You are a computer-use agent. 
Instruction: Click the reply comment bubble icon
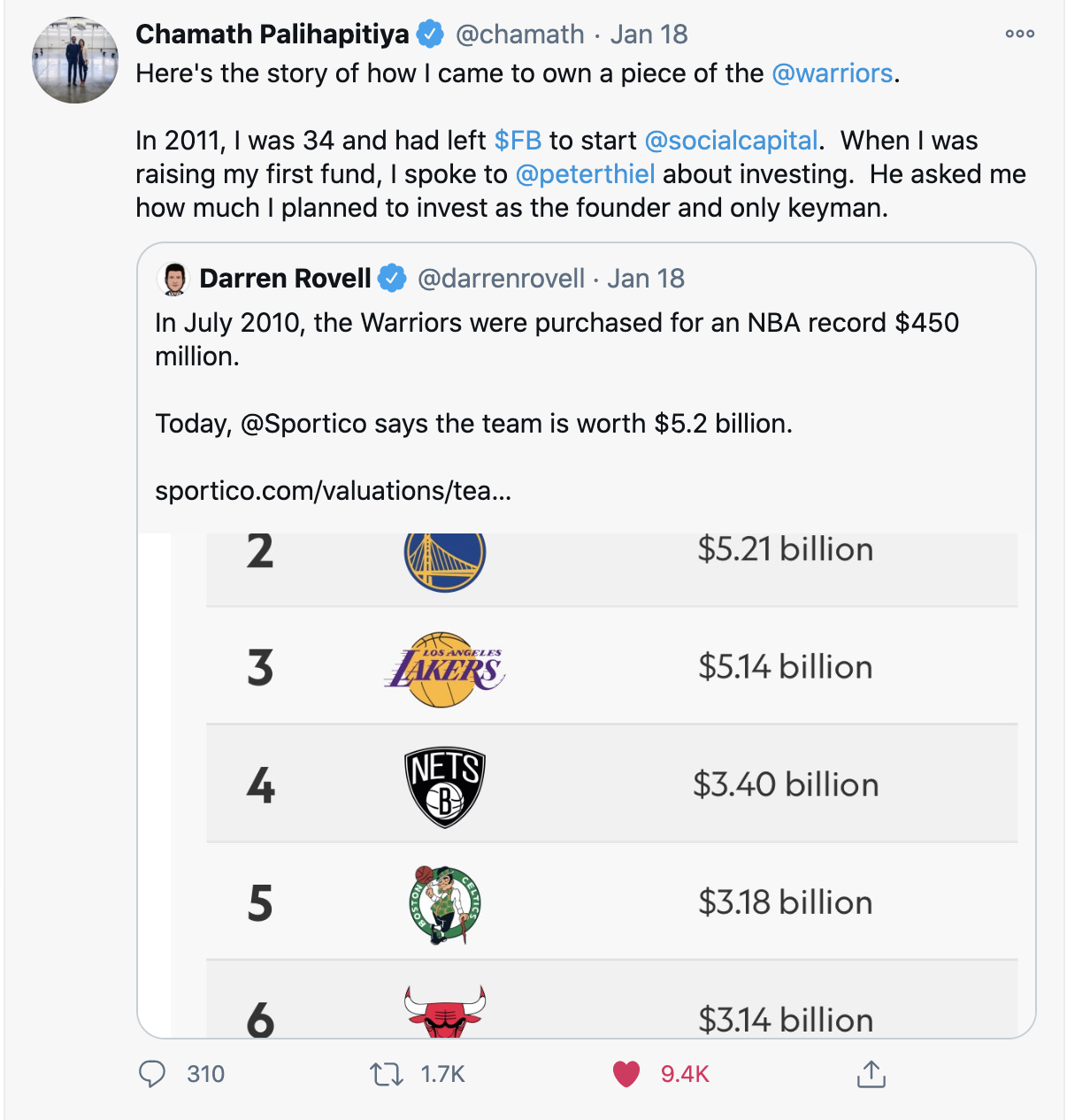tap(152, 1074)
